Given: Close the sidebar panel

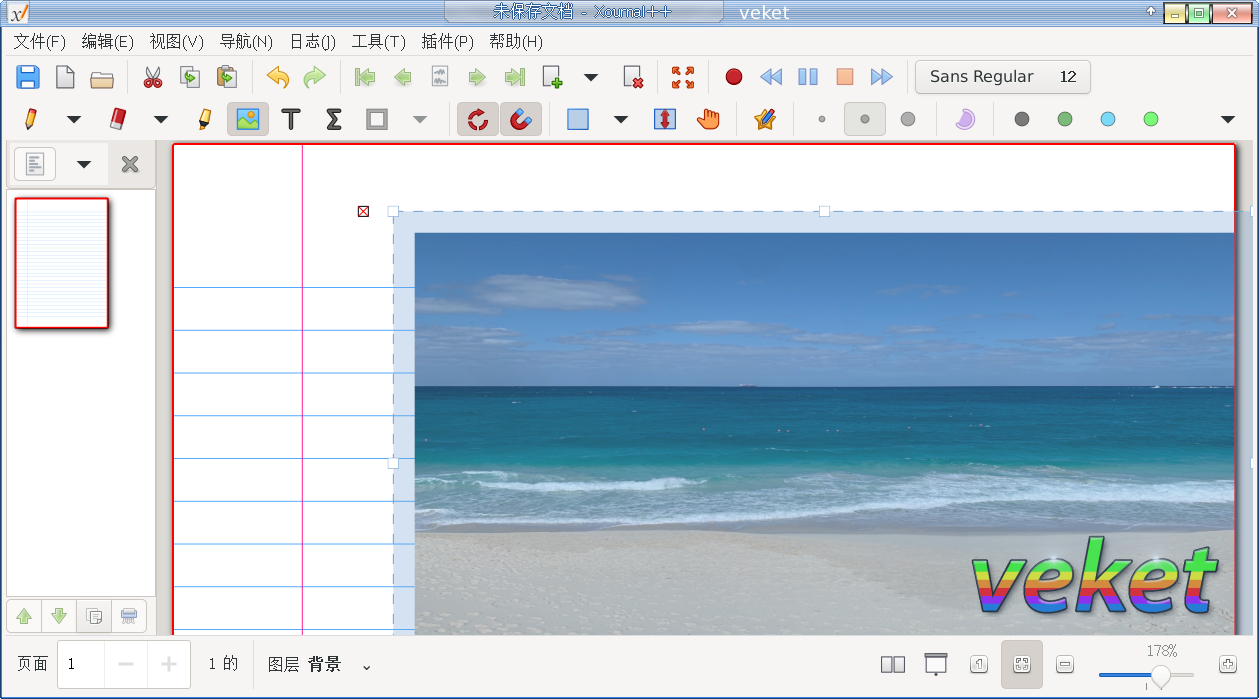Looking at the screenshot, I should tap(130, 164).
